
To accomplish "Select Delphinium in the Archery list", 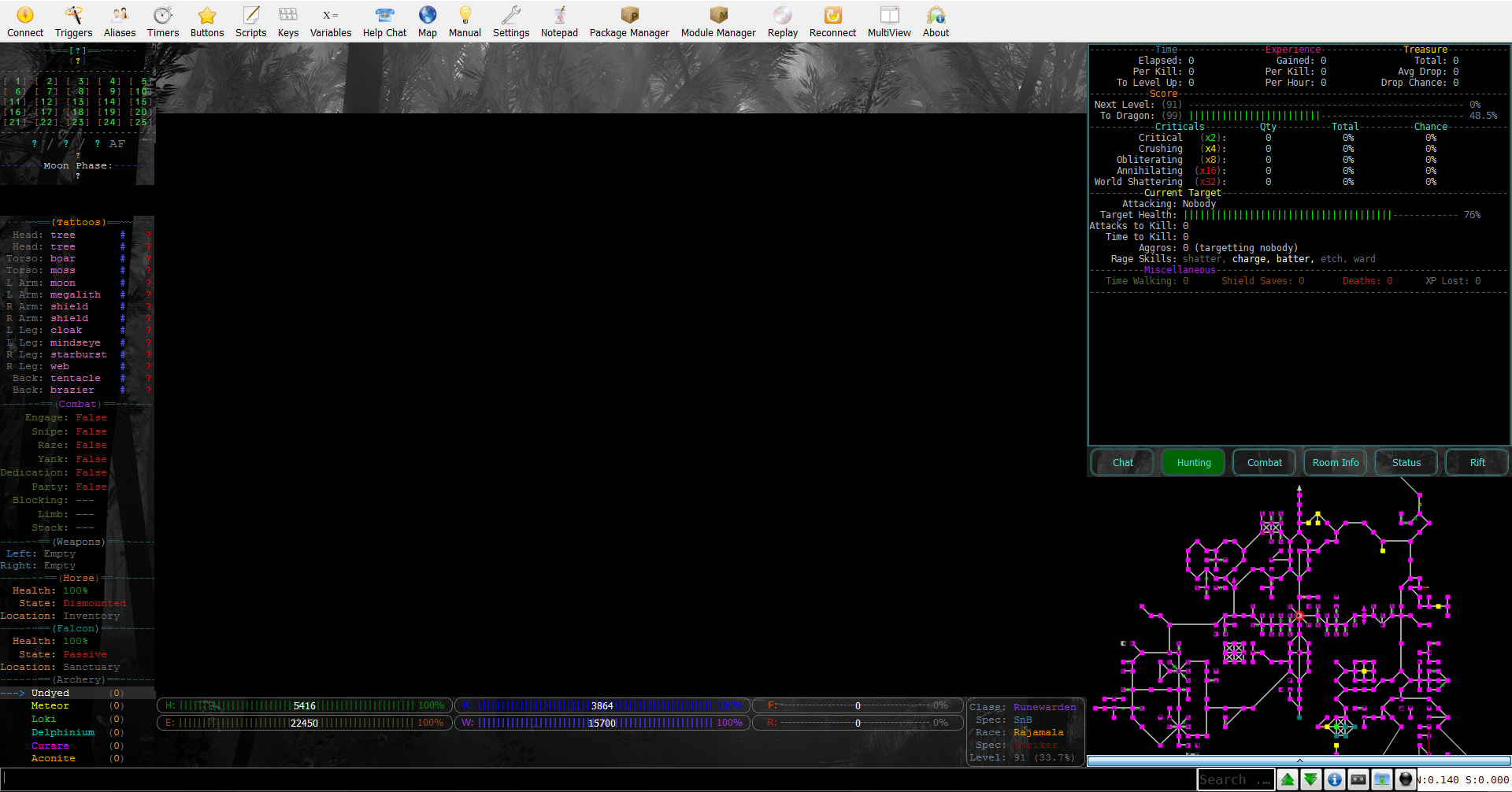I will 63,733.
